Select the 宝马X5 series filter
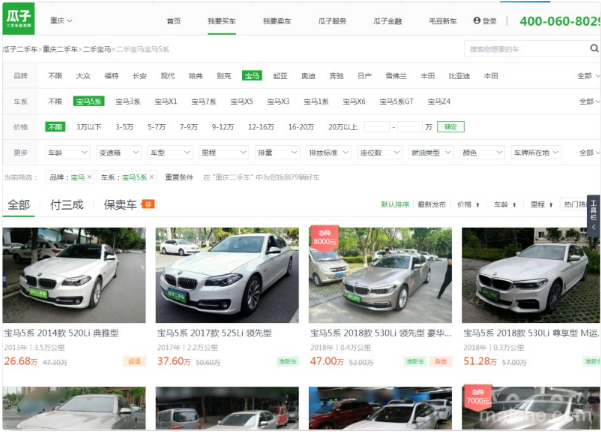 [241, 102]
